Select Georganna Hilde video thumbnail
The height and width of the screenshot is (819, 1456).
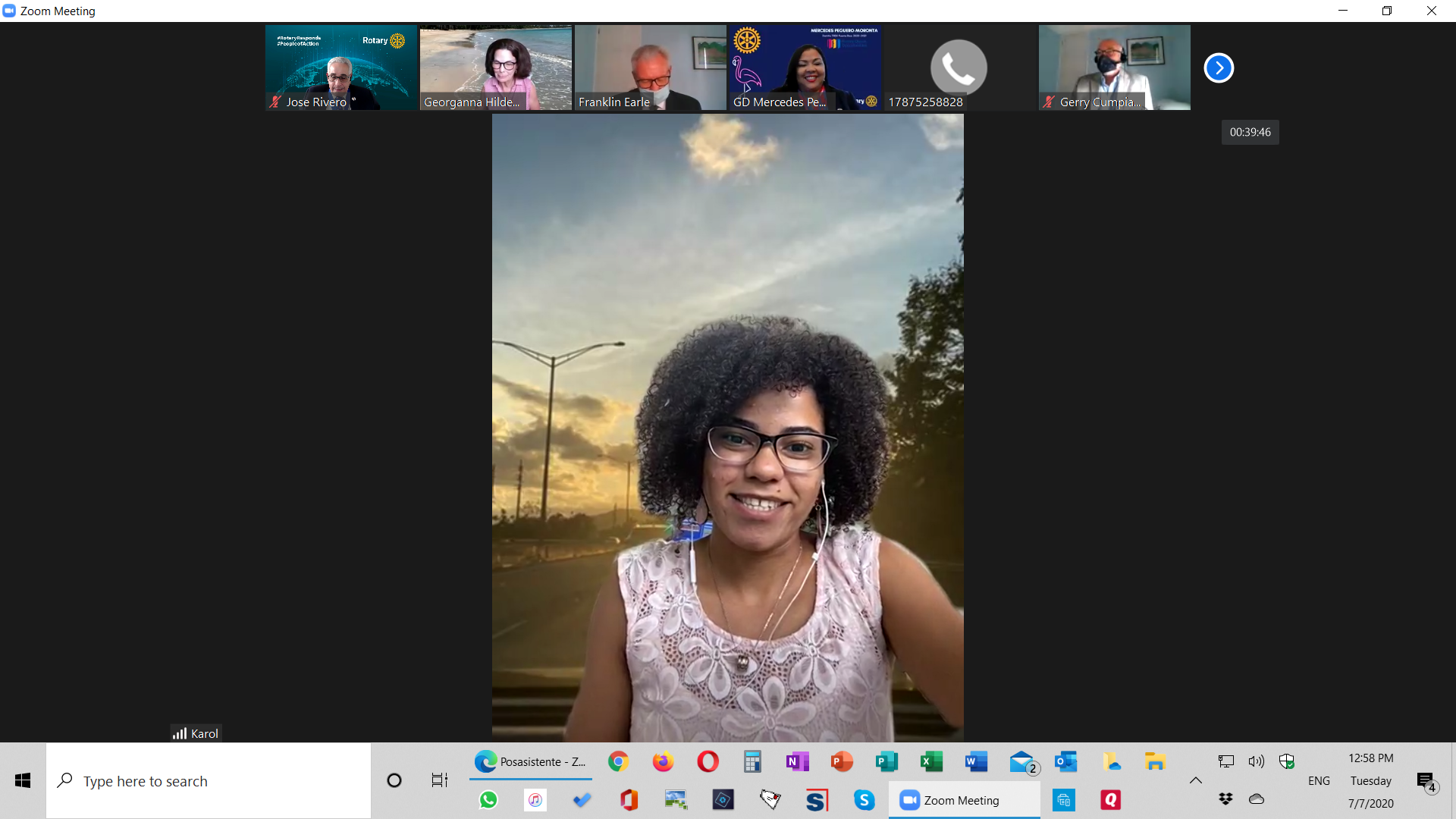tap(496, 67)
